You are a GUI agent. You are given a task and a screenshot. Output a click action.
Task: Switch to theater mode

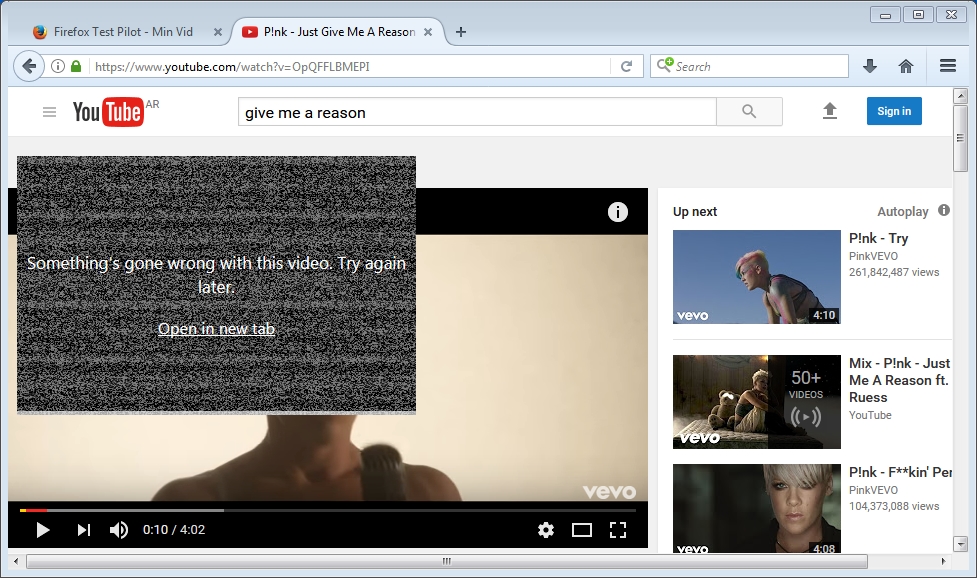582,530
